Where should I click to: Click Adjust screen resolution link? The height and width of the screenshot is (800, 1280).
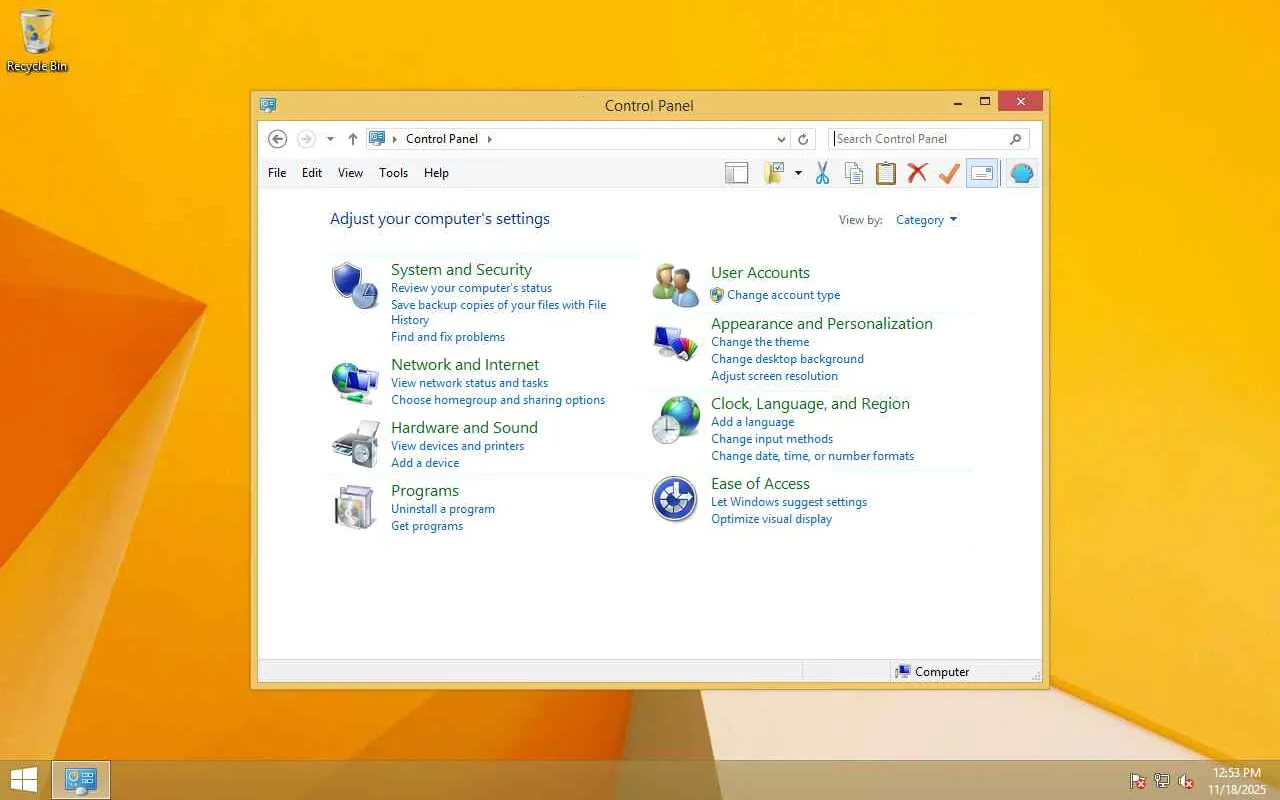(x=774, y=376)
